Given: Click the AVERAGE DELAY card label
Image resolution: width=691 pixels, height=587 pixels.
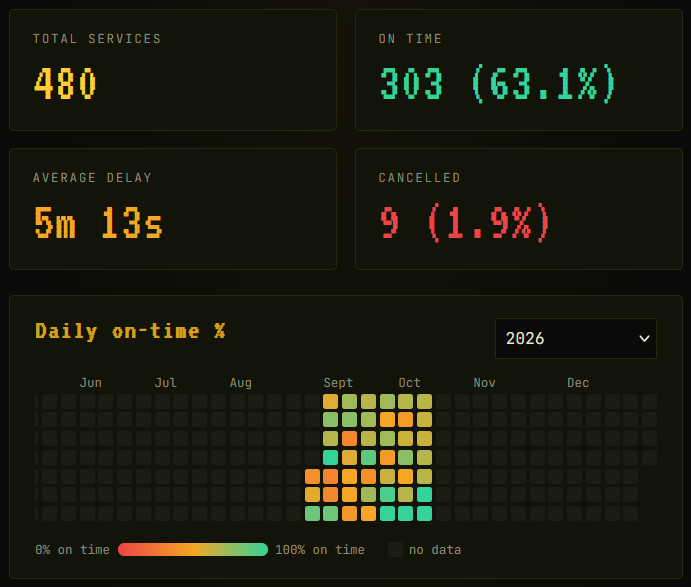Looking at the screenshot, I should click(x=92, y=178).
